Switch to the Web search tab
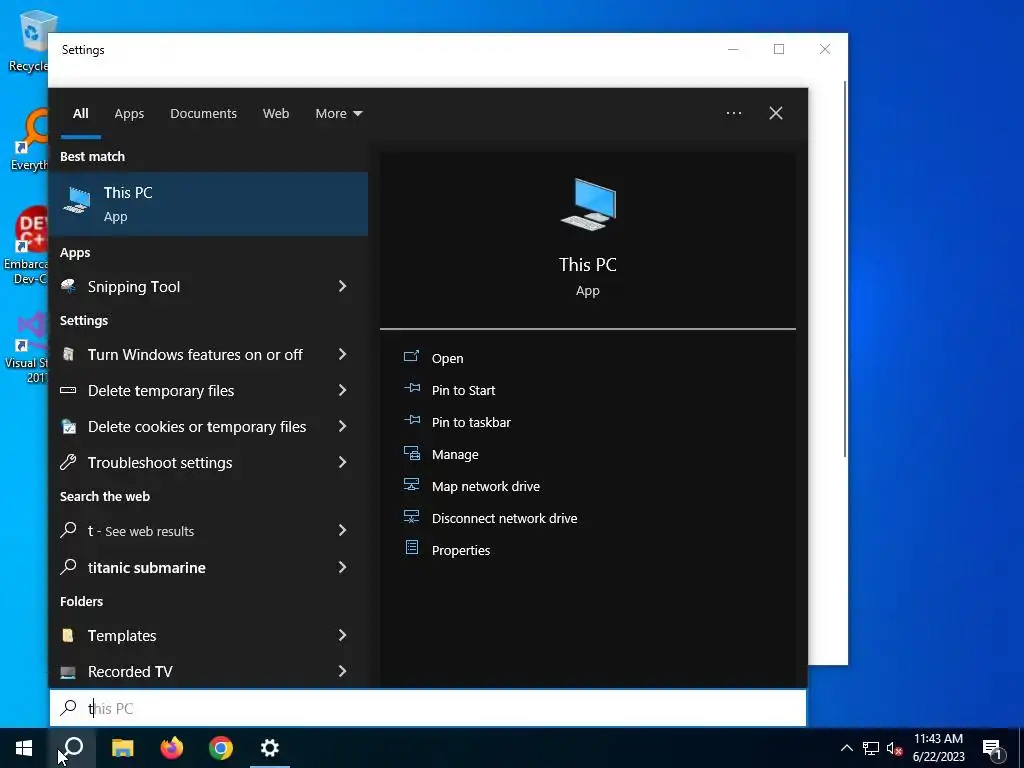The width and height of the screenshot is (1024, 768). coord(276,114)
